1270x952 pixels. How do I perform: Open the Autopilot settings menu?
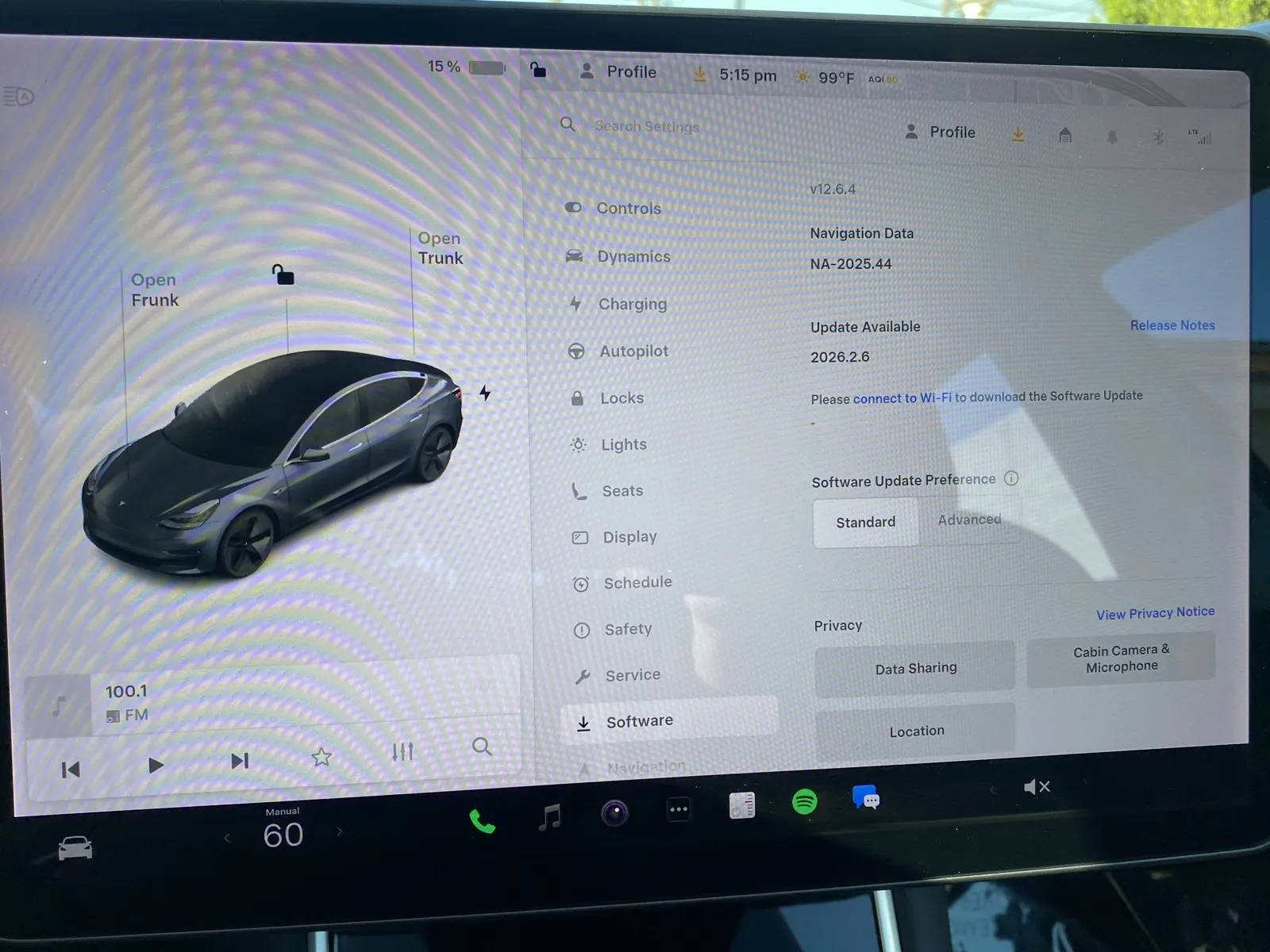pos(633,351)
